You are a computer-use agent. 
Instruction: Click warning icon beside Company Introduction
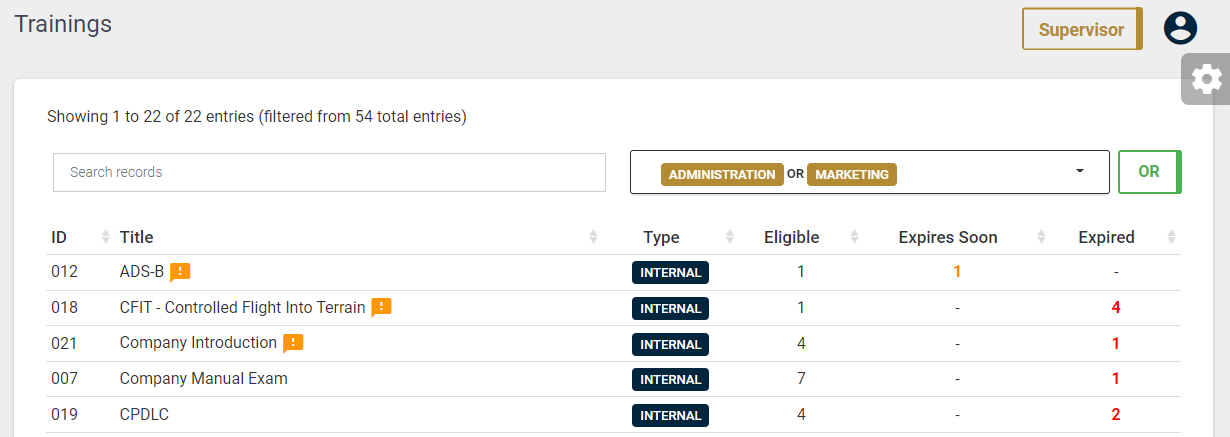292,343
